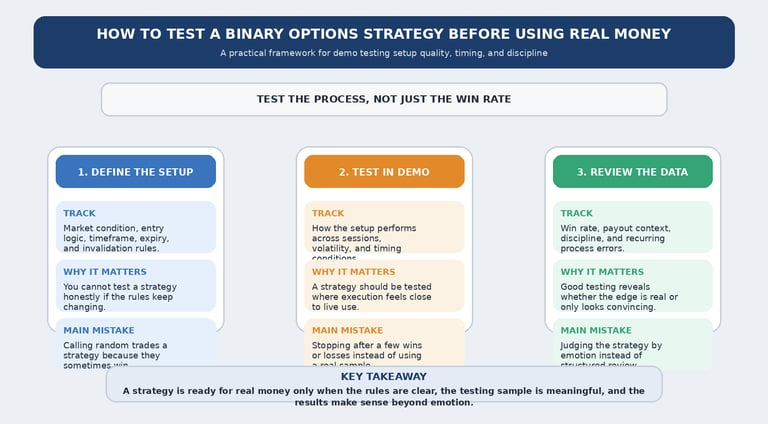Viewport: 768px width, 424px height.
Task: Click the 'Test the process, not just the win rate' box
Action: pyautogui.click(x=384, y=99)
